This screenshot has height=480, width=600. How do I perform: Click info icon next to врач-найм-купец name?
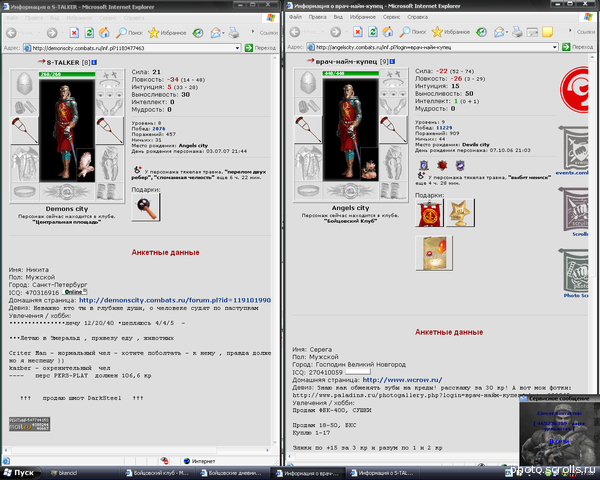pos(392,61)
